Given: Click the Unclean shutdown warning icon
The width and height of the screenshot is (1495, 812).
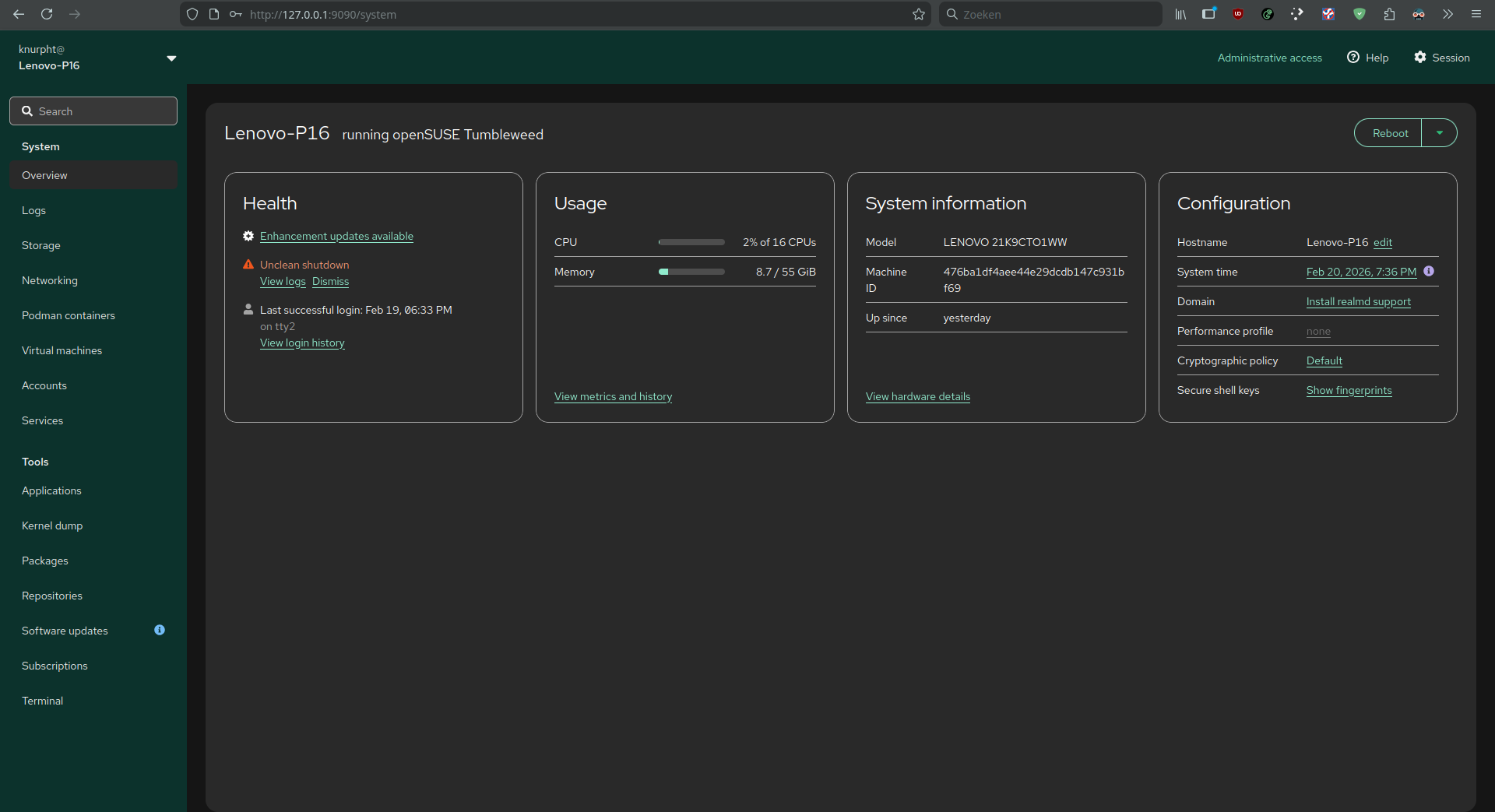Looking at the screenshot, I should (248, 265).
